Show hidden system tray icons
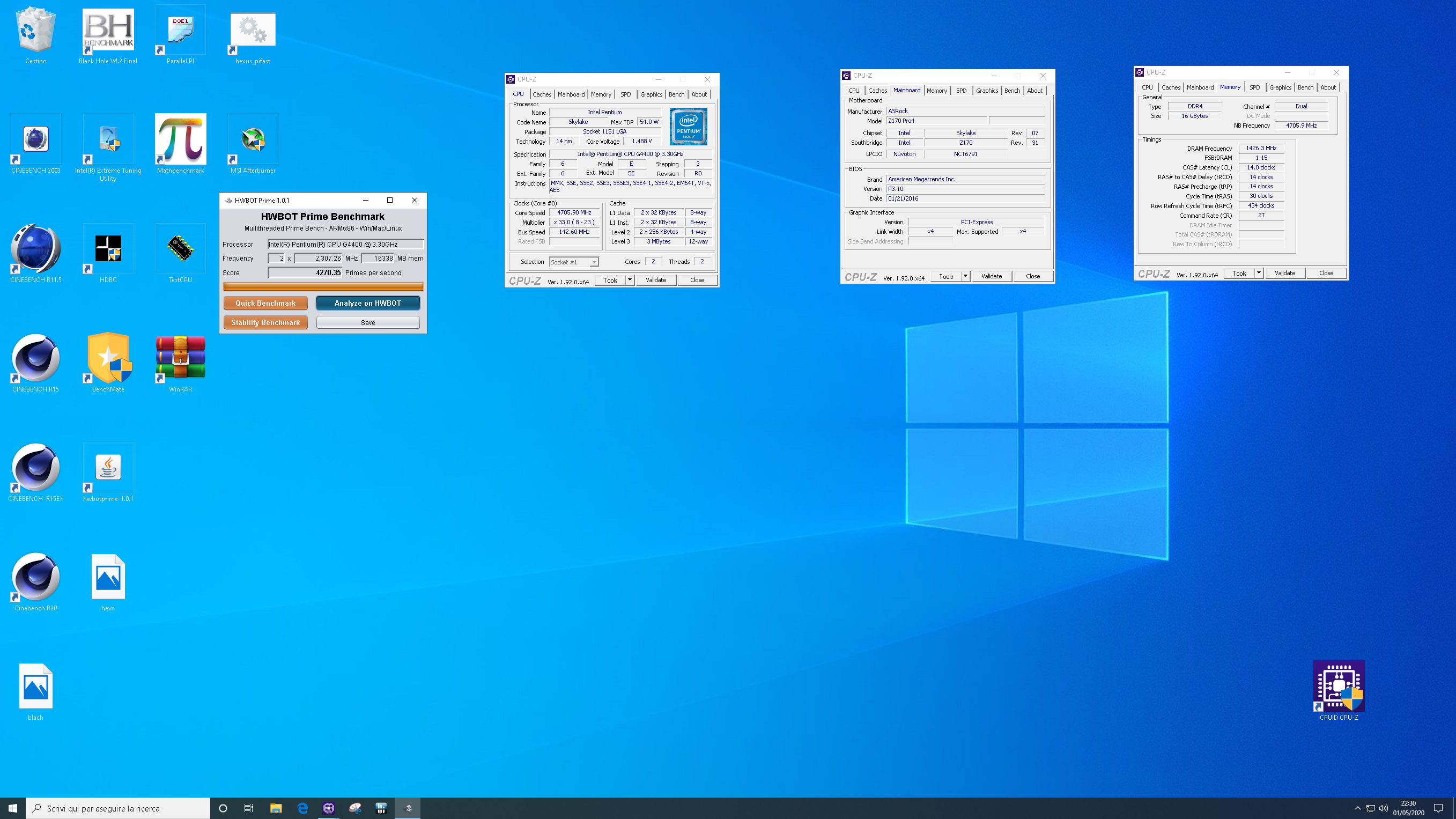Viewport: 1456px width, 819px height. (x=1358, y=808)
